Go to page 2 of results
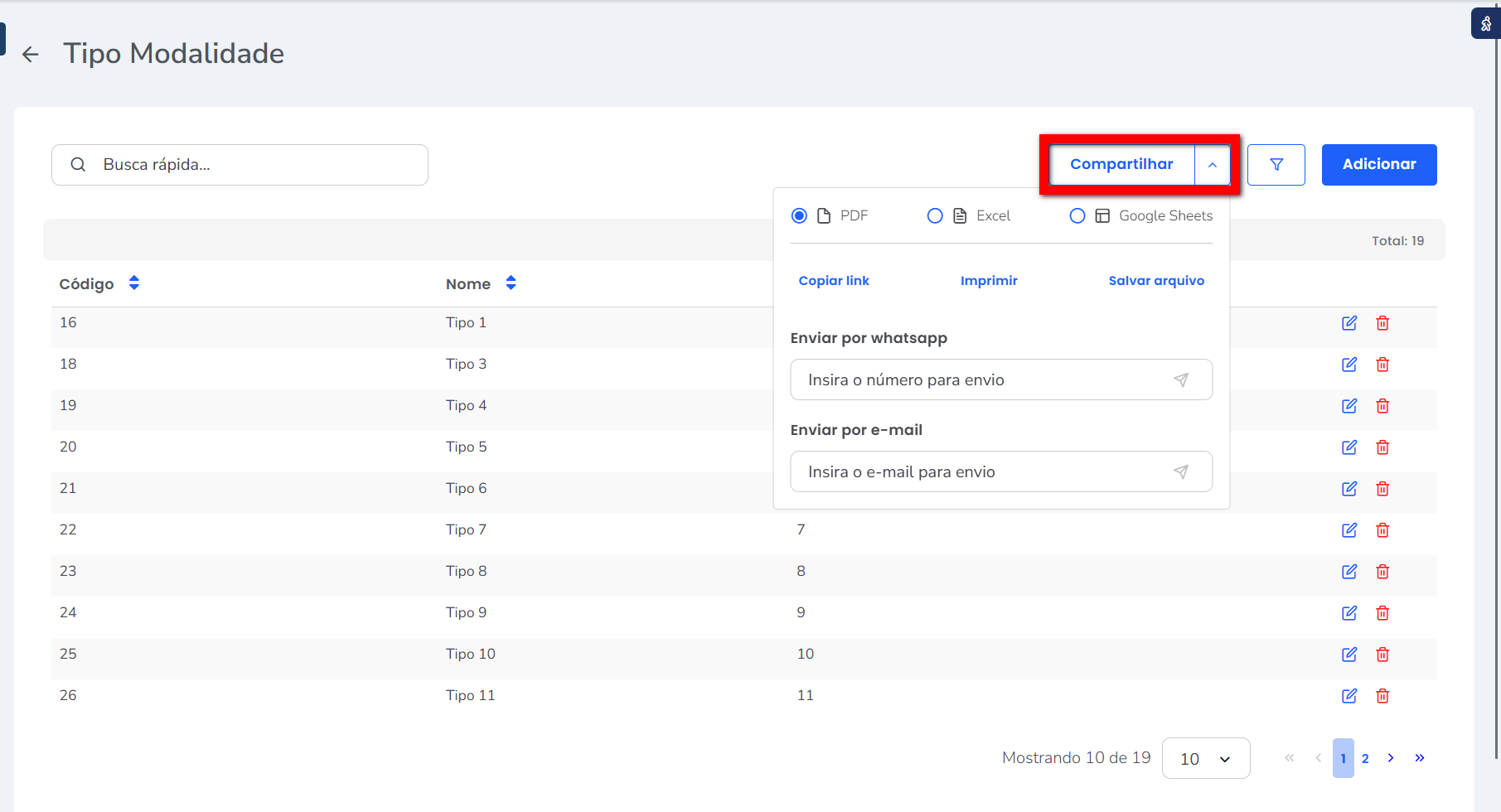 (x=1365, y=759)
